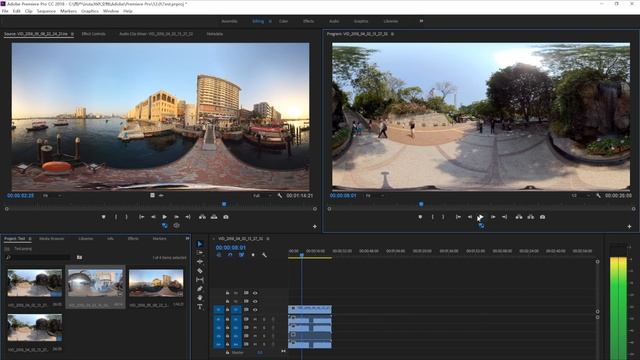Open the Program panel menu
Viewport: 640px width, 360px height.
[x=392, y=34]
